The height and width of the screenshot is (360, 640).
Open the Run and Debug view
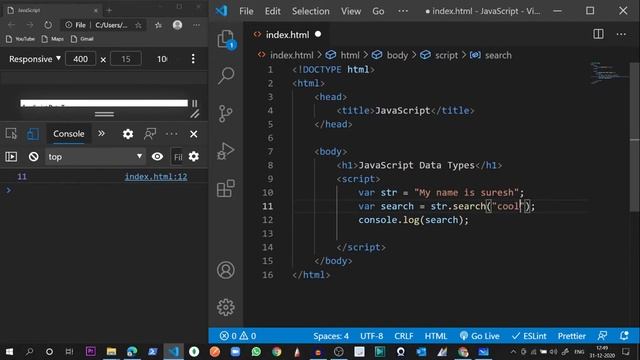pos(226,151)
